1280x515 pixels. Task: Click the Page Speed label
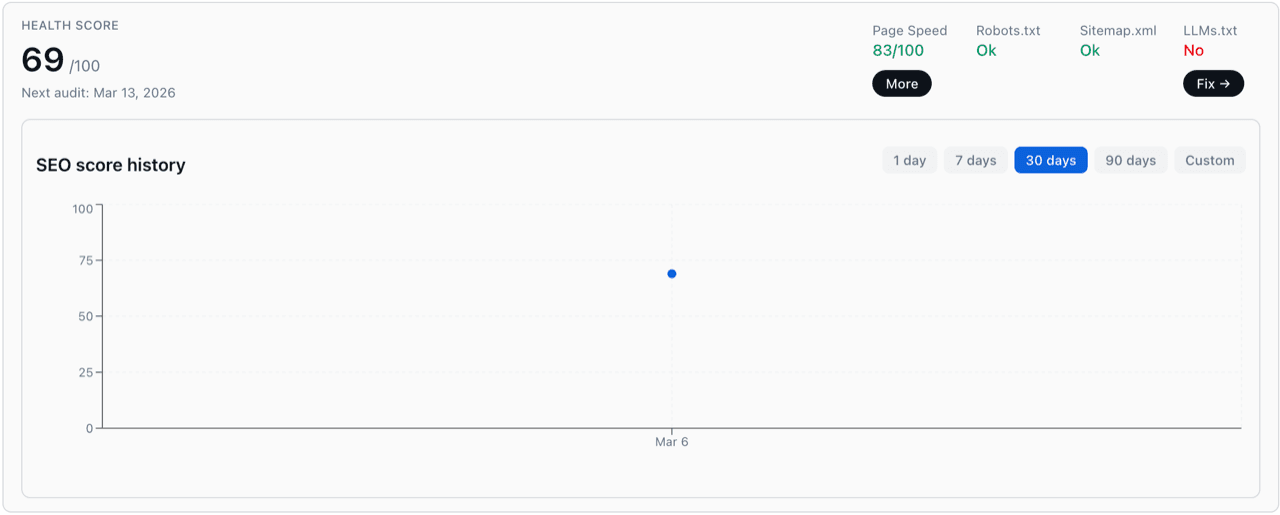tap(909, 31)
